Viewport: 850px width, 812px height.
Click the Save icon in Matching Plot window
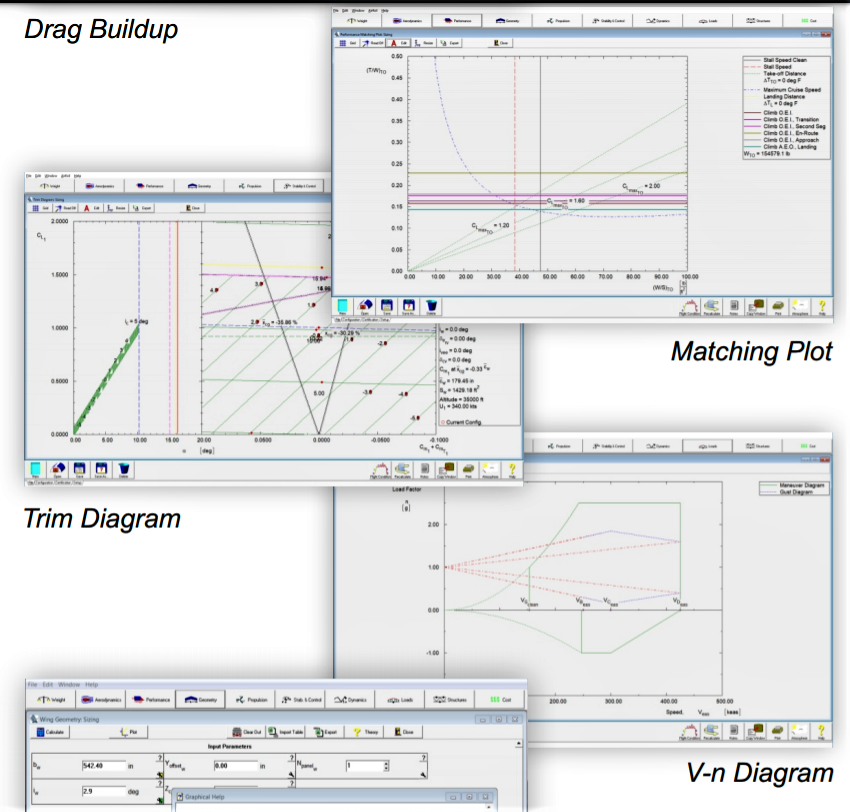click(387, 306)
